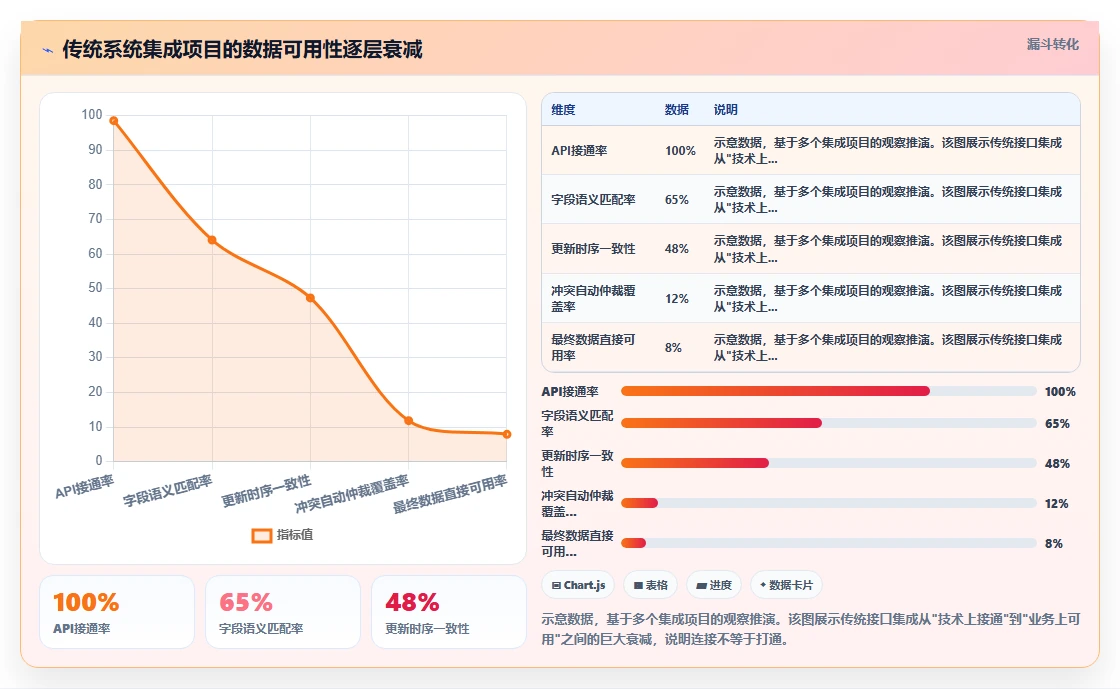Click the 数据 column header
Screen dimensions: 1120x689
pos(676,109)
